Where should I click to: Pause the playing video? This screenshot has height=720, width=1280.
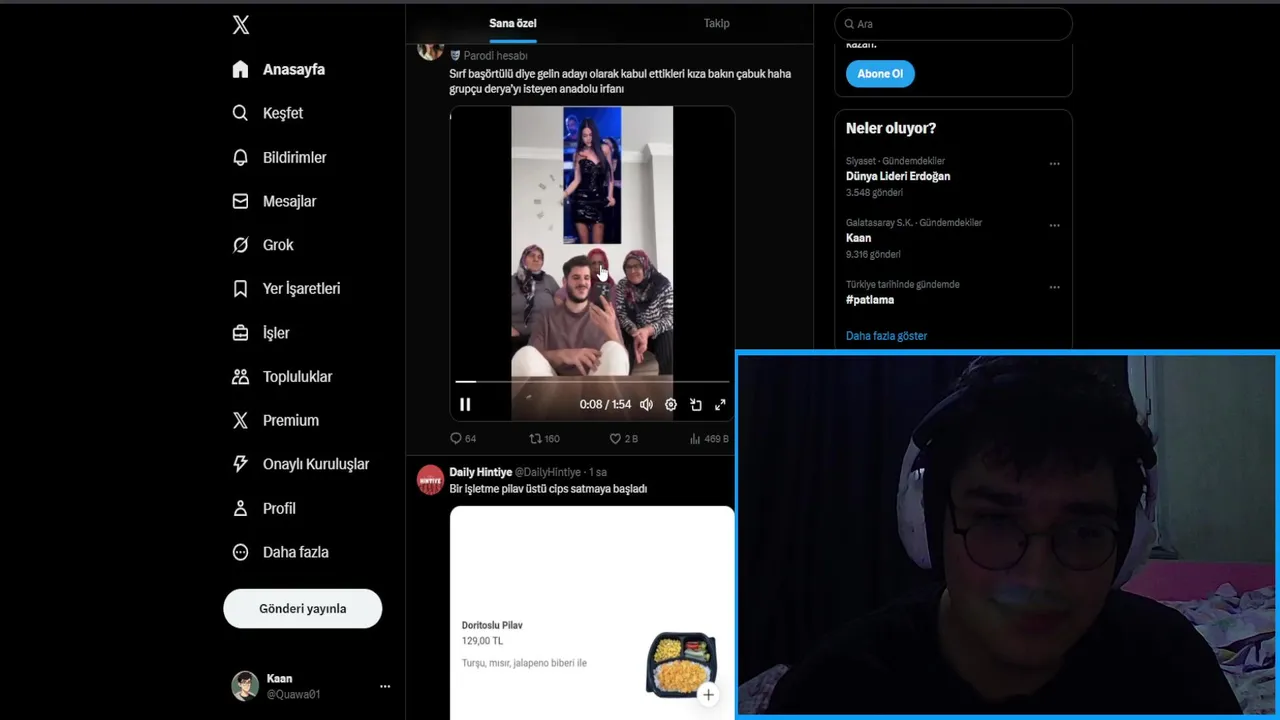[465, 404]
